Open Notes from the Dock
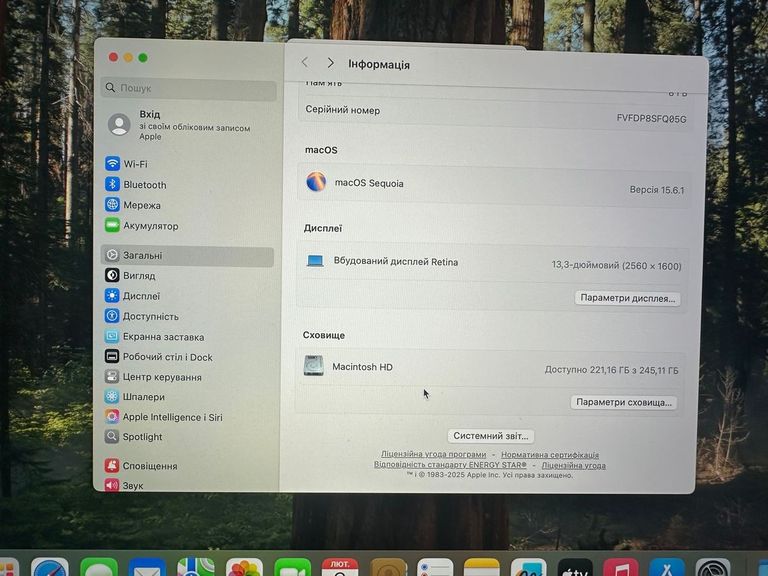This screenshot has height=576, width=768. tap(481, 568)
